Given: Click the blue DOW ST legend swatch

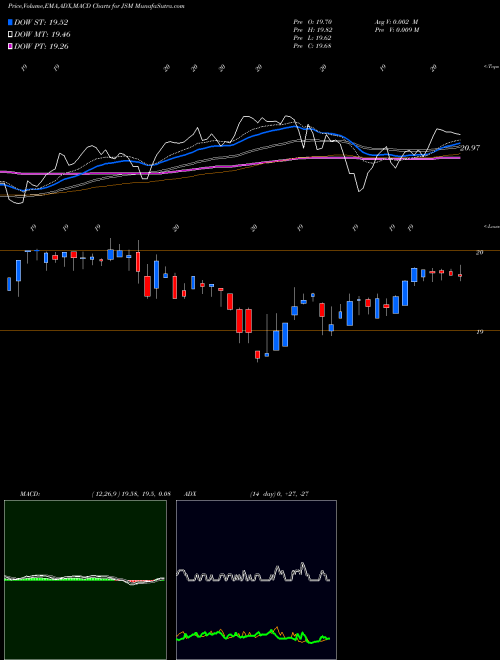Looking at the screenshot, I should click(10, 22).
